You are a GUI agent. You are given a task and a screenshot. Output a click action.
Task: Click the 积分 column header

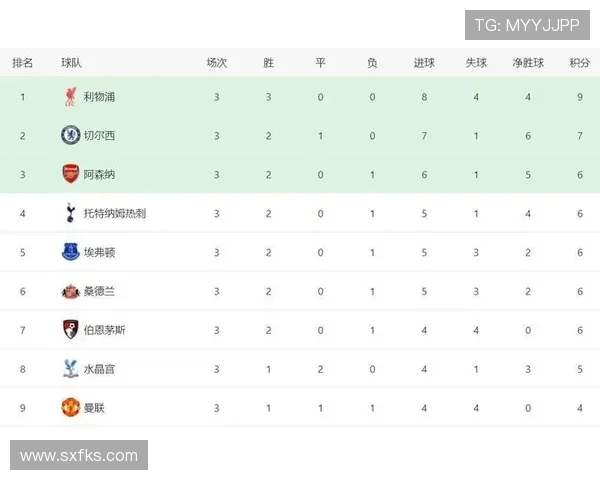coord(579,62)
